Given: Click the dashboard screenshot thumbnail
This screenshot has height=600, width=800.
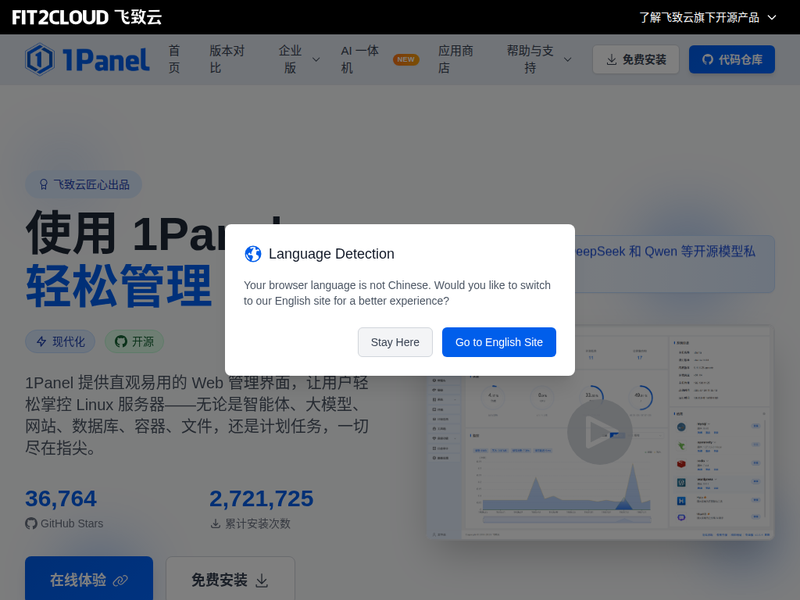Looking at the screenshot, I should (x=600, y=433).
